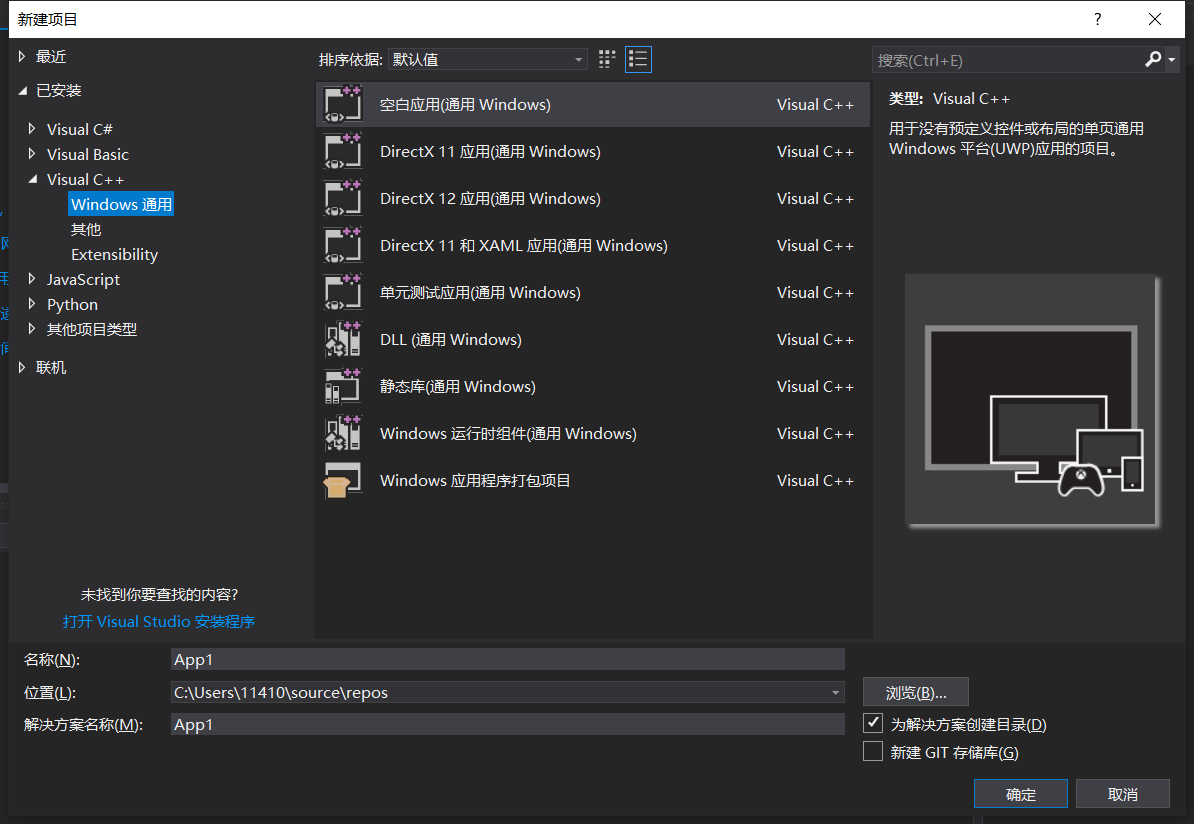The width and height of the screenshot is (1194, 824).
Task: Switch to small icons view
Action: 606,59
